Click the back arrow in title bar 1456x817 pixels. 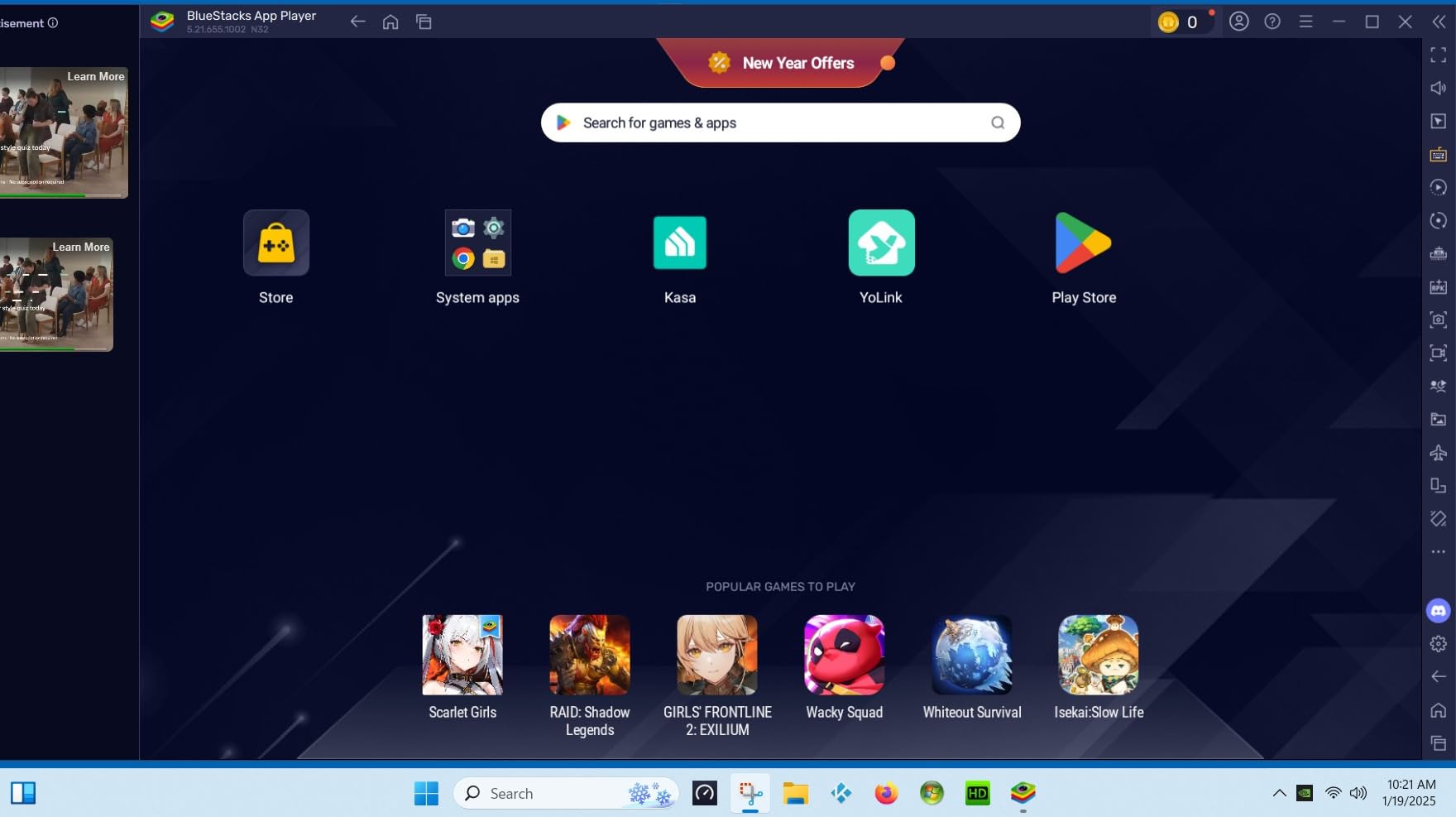coord(357,22)
